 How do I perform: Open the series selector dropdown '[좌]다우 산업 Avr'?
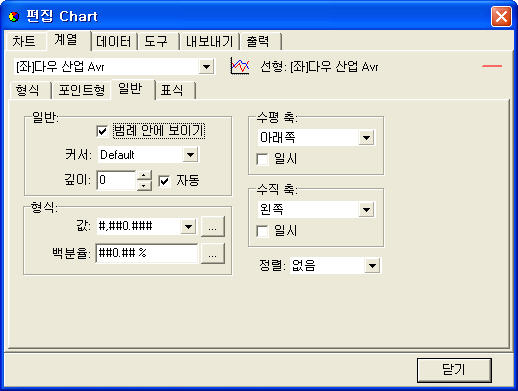(206, 67)
